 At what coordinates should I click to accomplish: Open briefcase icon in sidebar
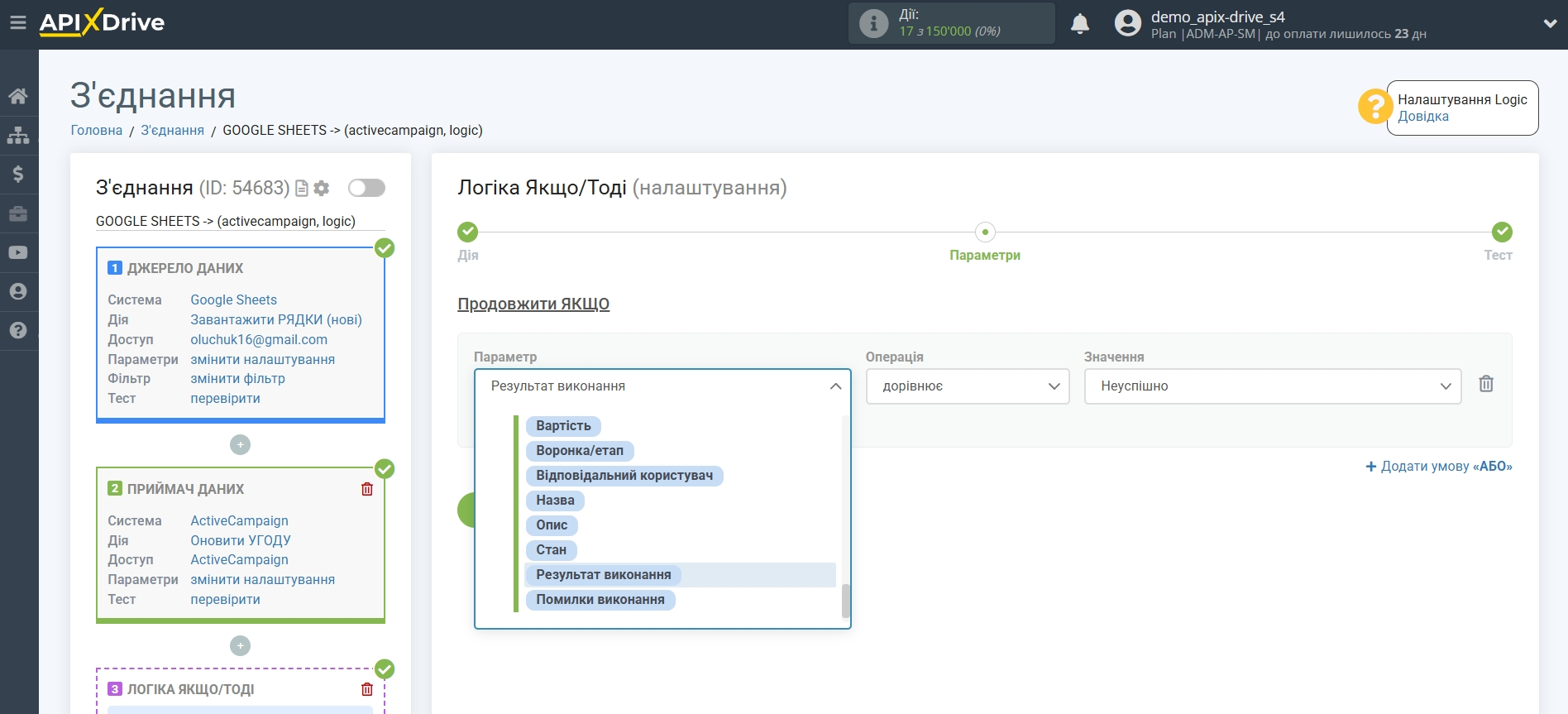[18, 213]
